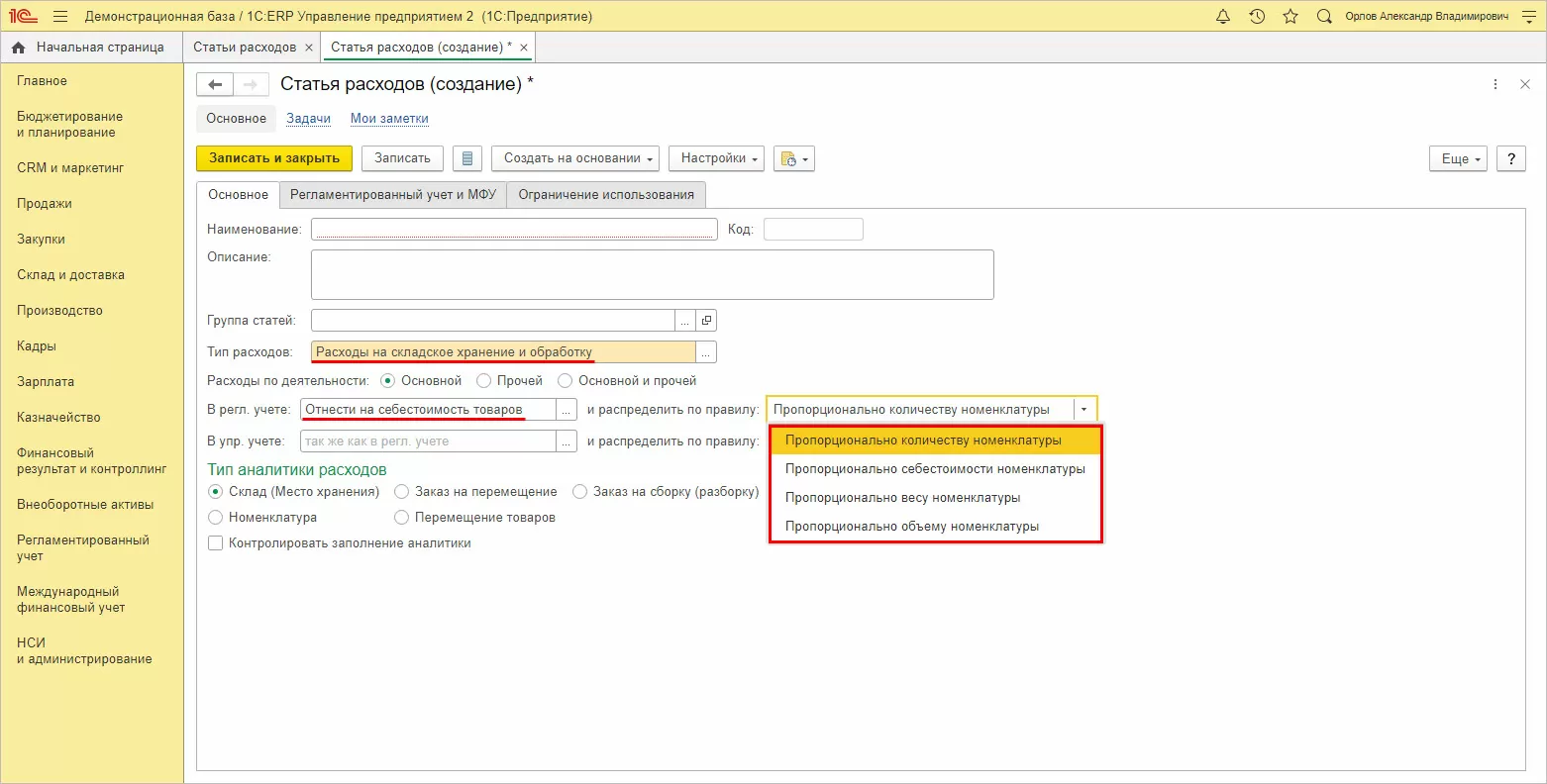Open the history clock icon
Screen dimensions: 1547x784
pyautogui.click(x=1257, y=17)
